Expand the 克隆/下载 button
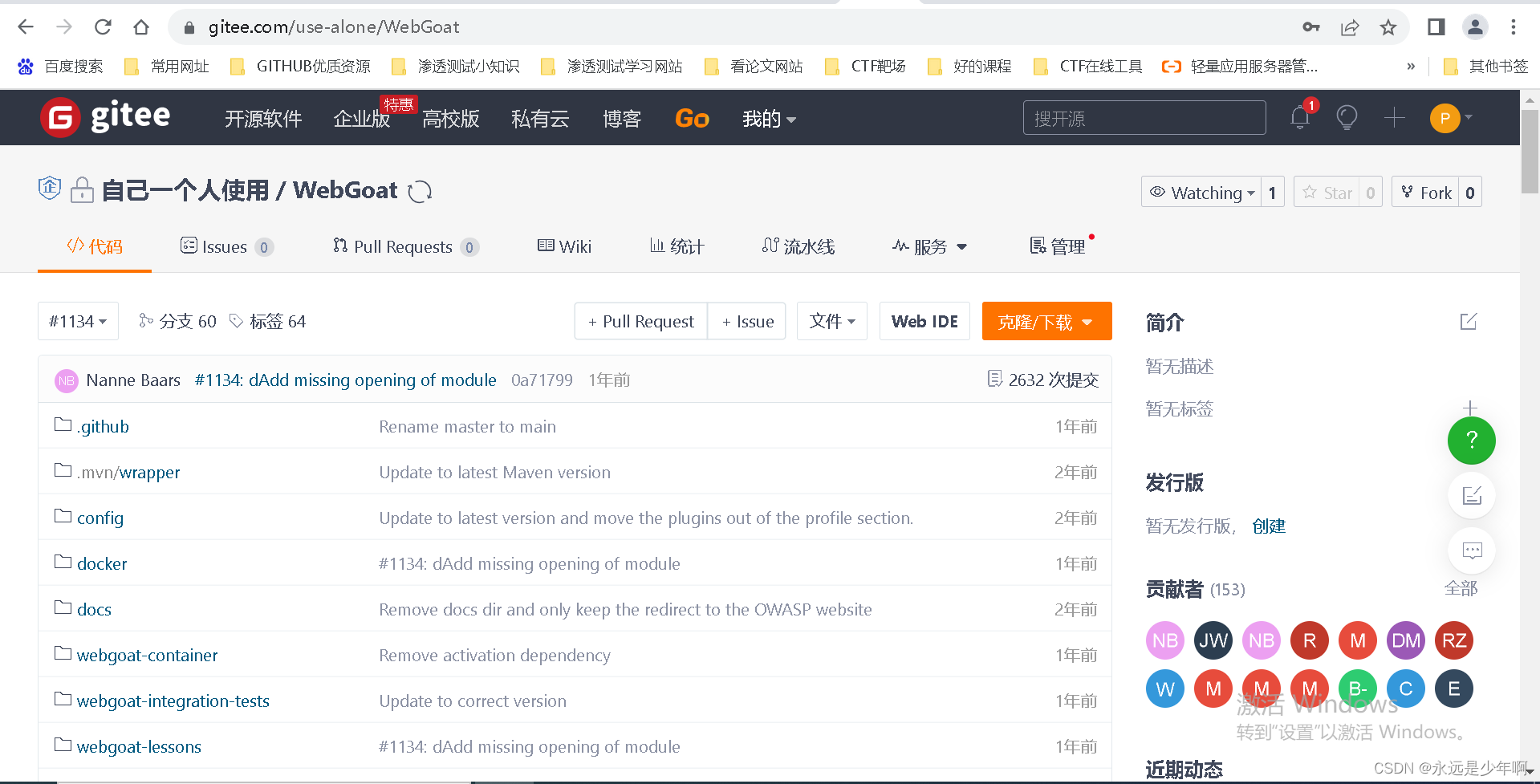This screenshot has height=784, width=1540. [1046, 321]
